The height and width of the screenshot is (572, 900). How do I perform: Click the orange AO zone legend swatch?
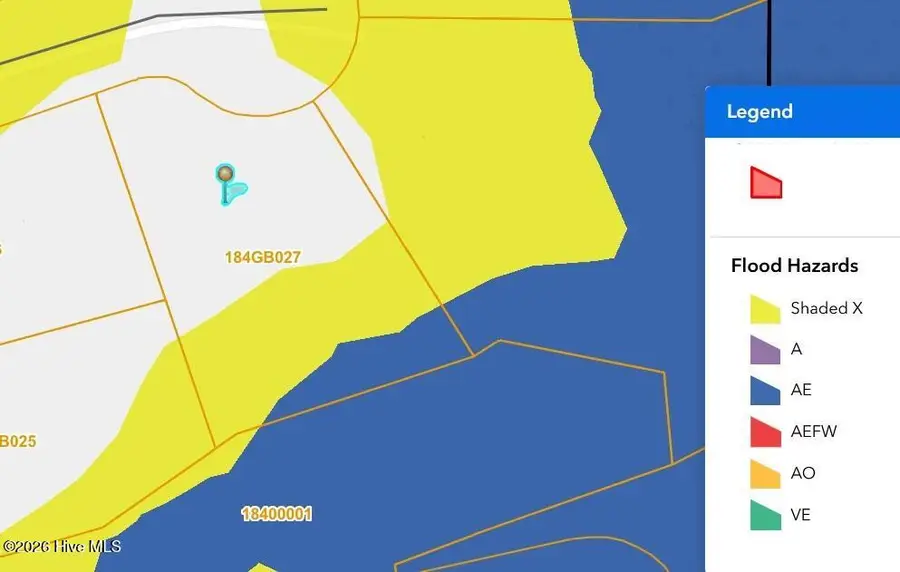click(x=765, y=474)
